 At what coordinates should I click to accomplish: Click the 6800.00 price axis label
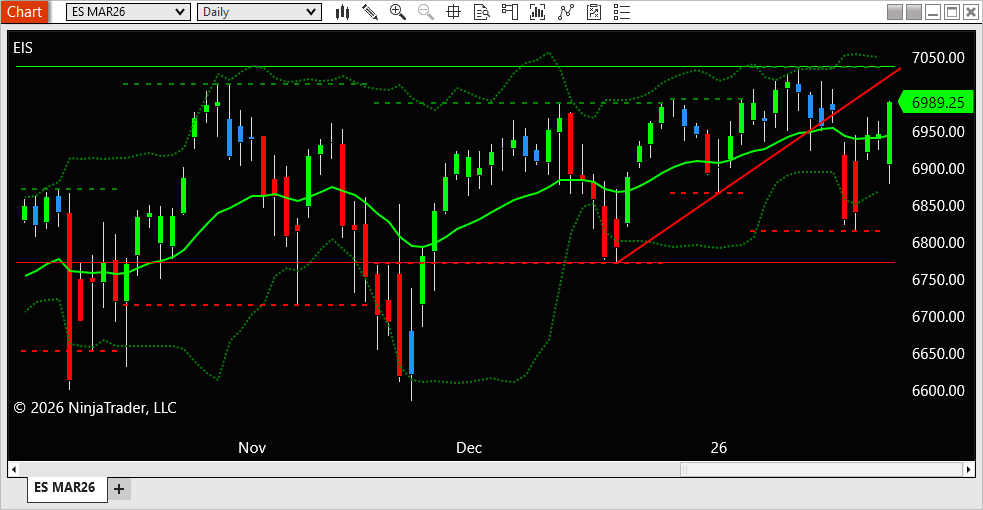pos(938,242)
